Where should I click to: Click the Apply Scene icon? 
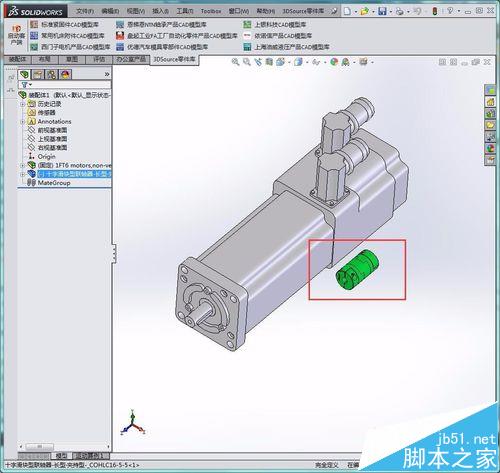coord(345,62)
